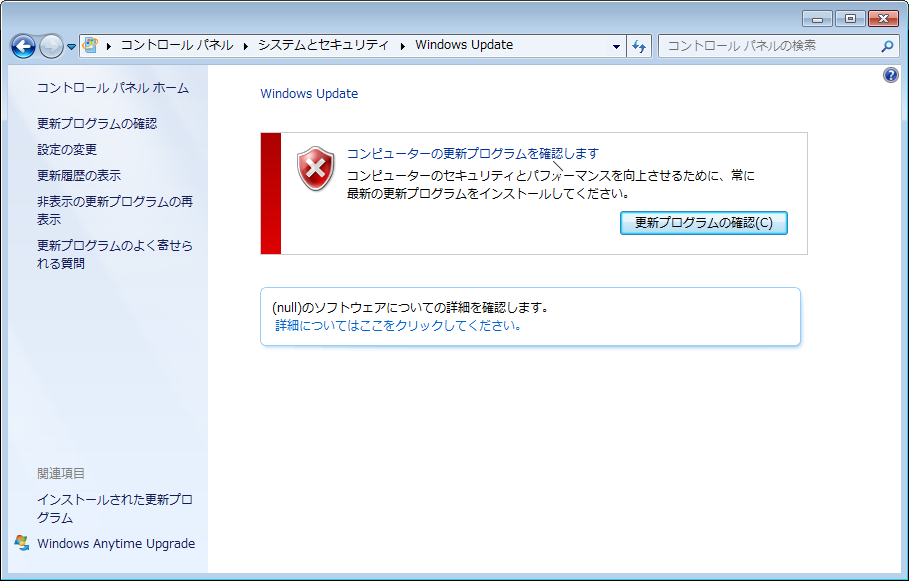Click the Forward navigation arrow
This screenshot has height=581, width=909.
(51, 46)
